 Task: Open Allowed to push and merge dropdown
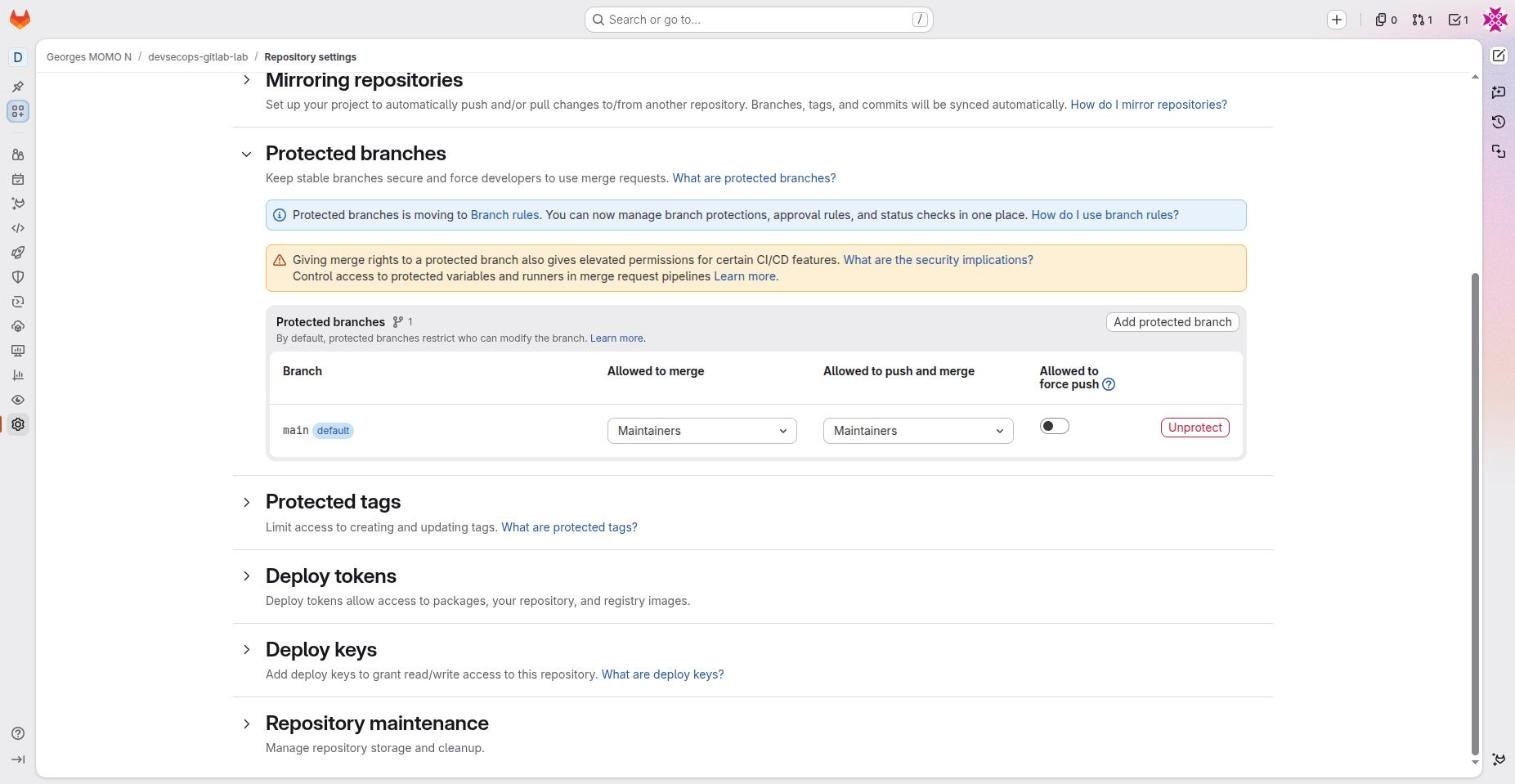click(918, 431)
